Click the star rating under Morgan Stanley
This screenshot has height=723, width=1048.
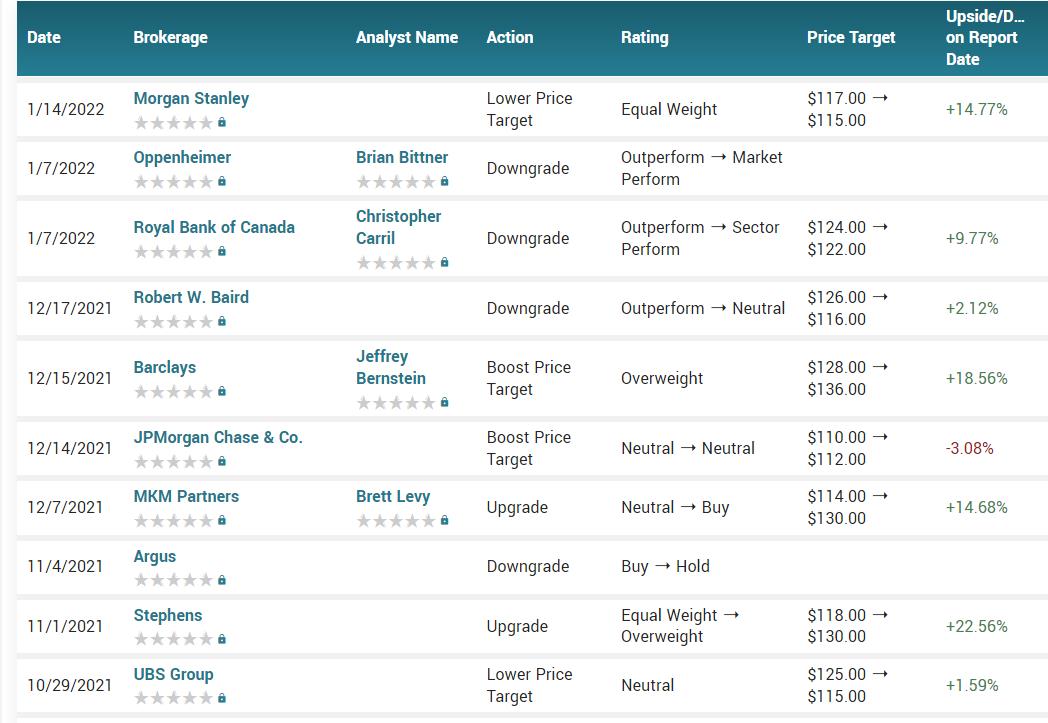point(174,123)
